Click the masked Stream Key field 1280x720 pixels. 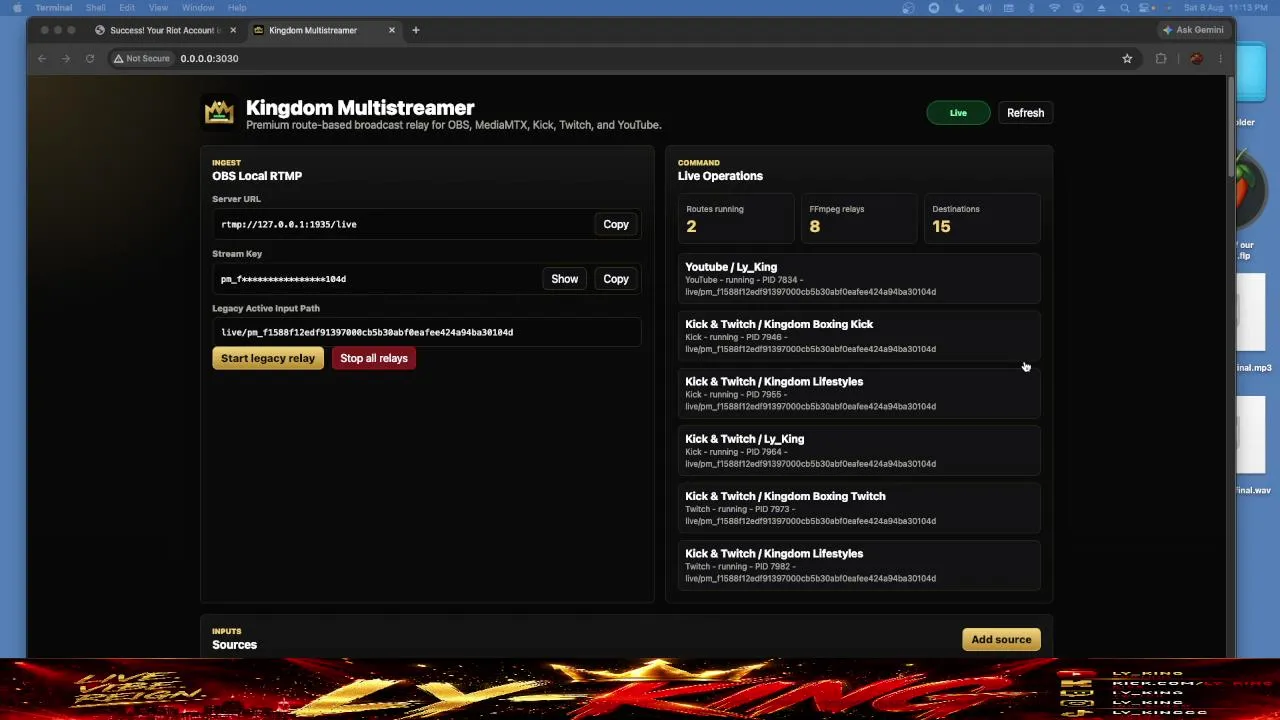tap(375, 279)
